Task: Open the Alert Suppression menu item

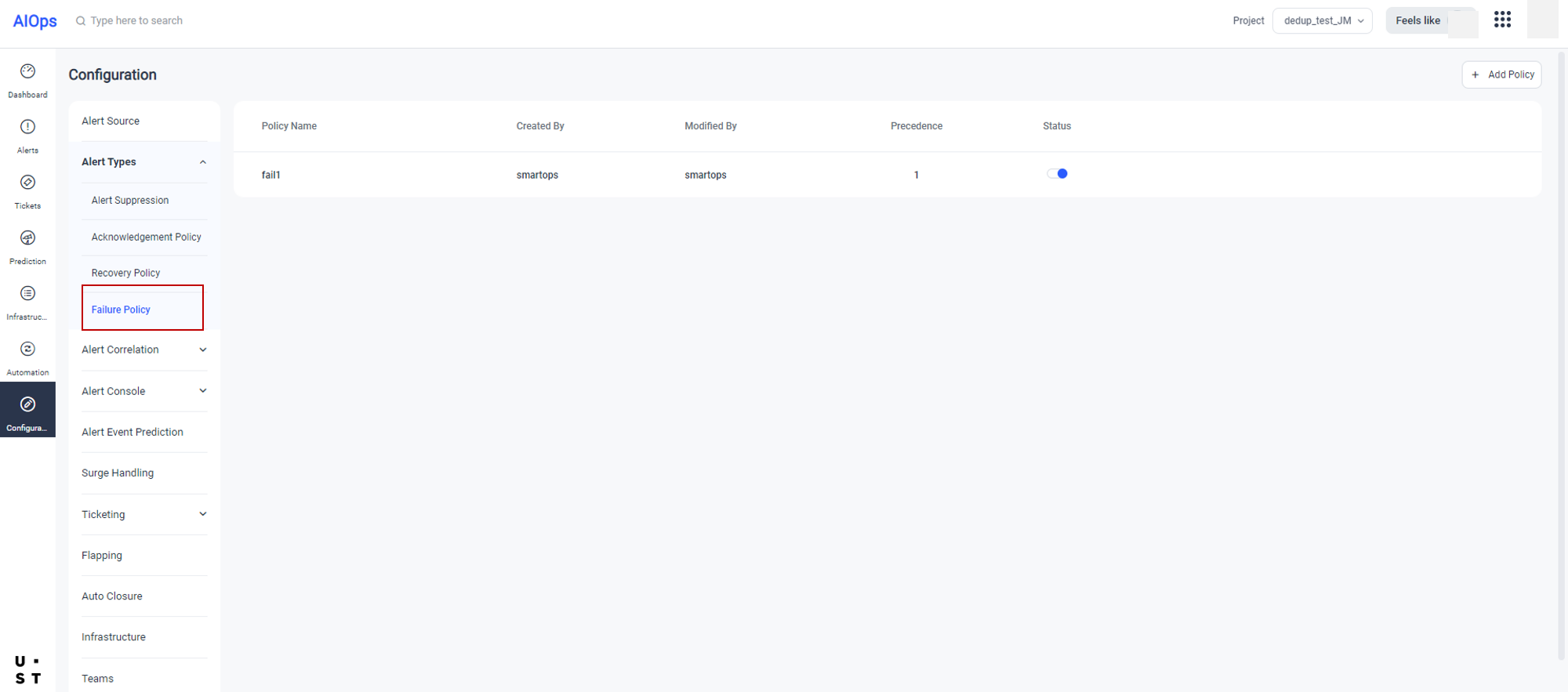Action: (130, 201)
